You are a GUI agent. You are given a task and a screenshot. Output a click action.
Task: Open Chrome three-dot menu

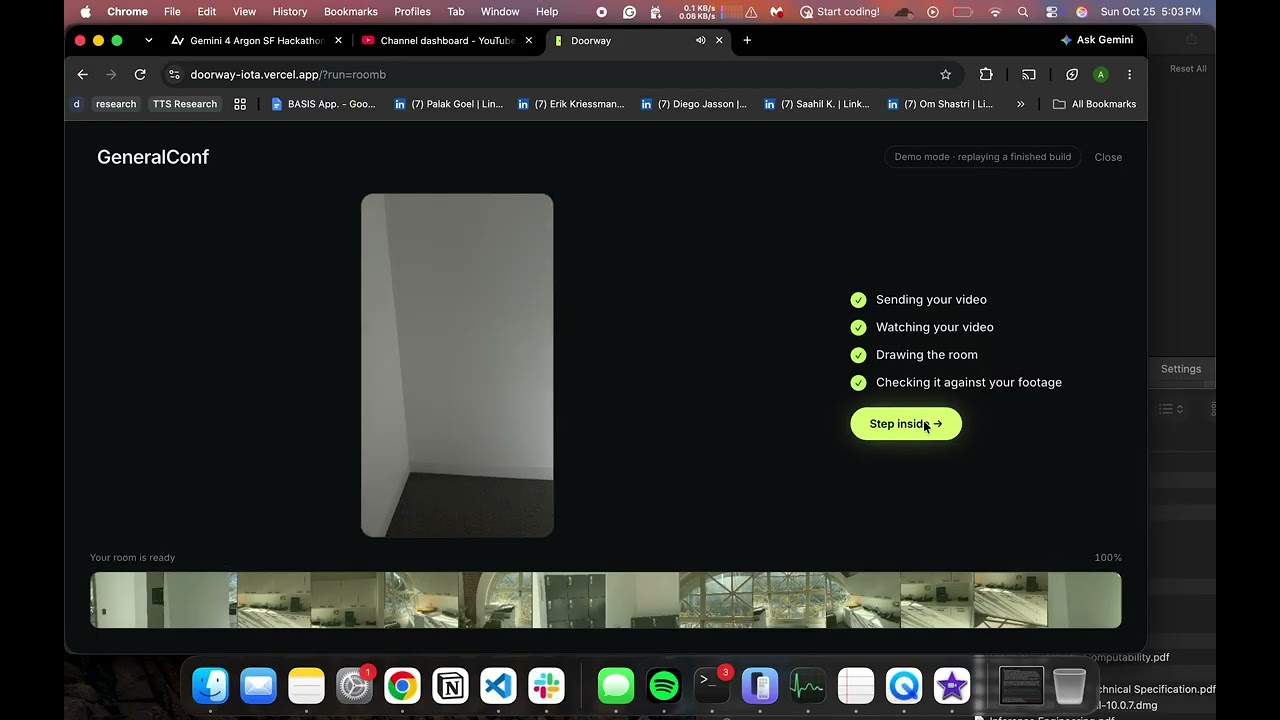click(1129, 74)
